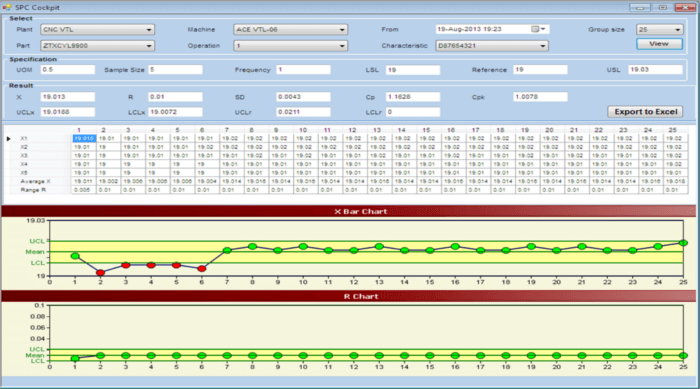Click Range R value 0.006 in column 1
This screenshot has height=389, width=700.
(83, 190)
